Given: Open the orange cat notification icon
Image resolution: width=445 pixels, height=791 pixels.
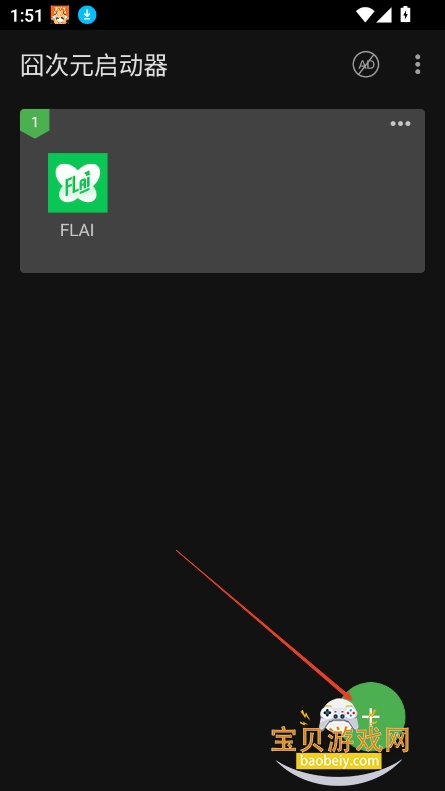Looking at the screenshot, I should [60, 16].
